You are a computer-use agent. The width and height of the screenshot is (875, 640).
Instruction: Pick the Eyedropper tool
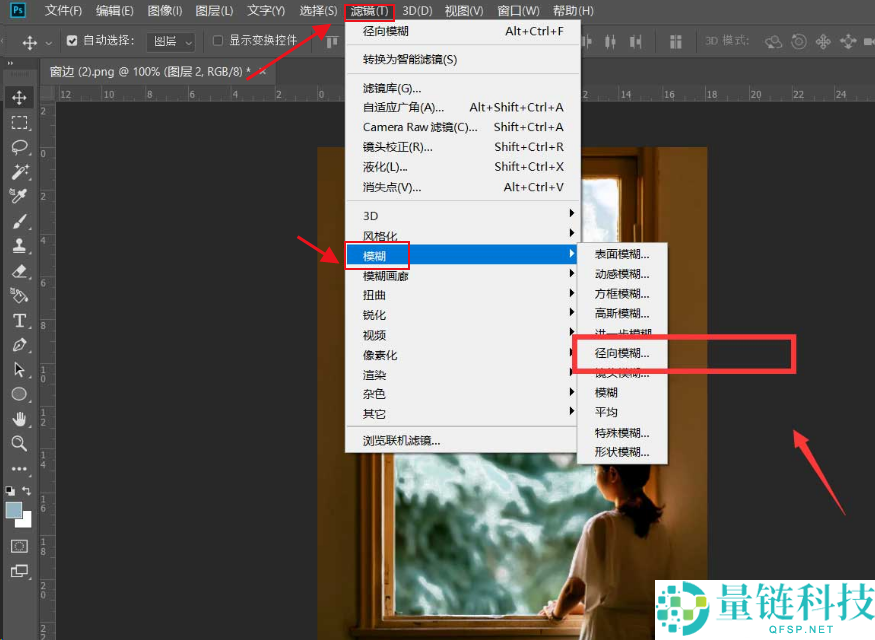pyautogui.click(x=19, y=196)
